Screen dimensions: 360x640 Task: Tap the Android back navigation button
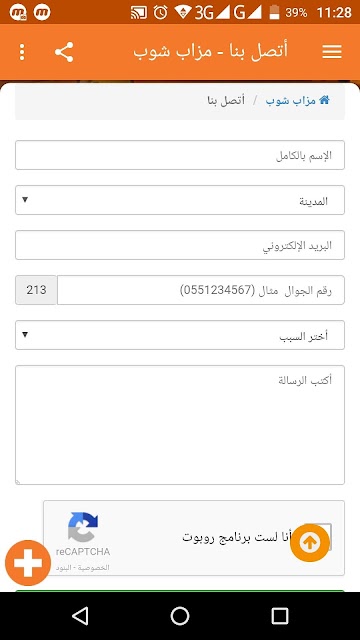click(x=80, y=616)
